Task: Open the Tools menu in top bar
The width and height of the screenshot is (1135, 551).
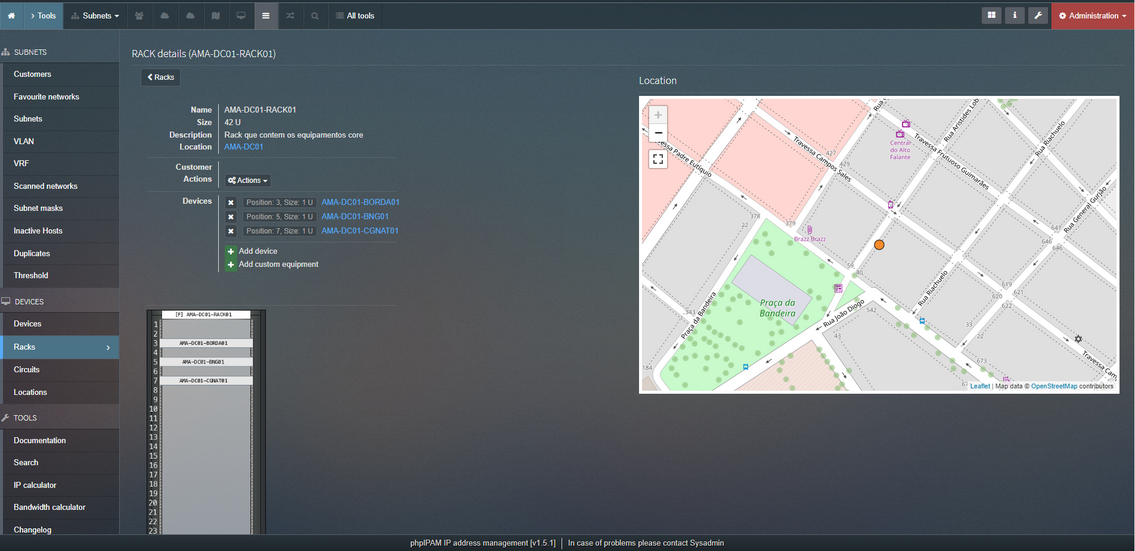Action: [x=43, y=15]
